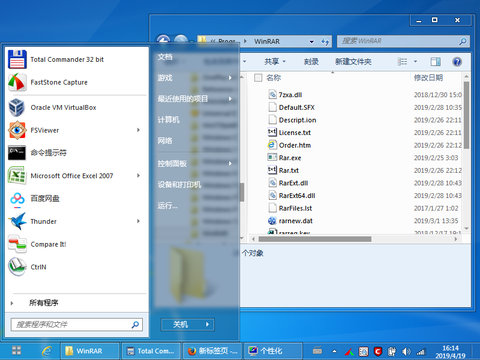
Task: Open 命令提示符 command prompt
Action: (x=77, y=153)
